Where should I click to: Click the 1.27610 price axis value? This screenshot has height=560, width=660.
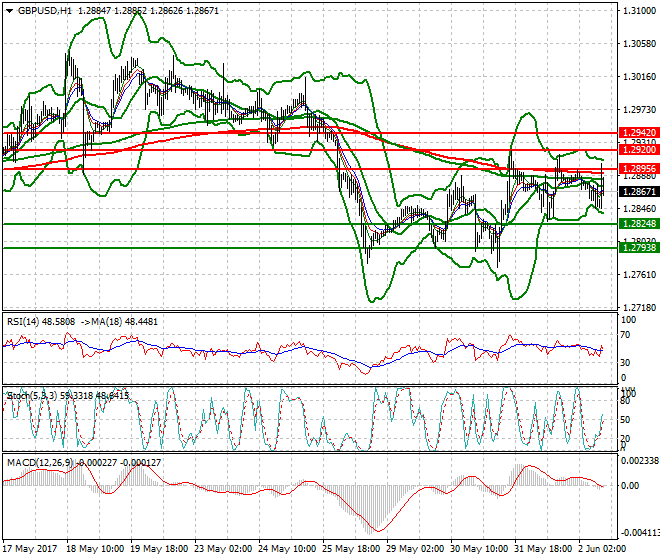coord(639,275)
